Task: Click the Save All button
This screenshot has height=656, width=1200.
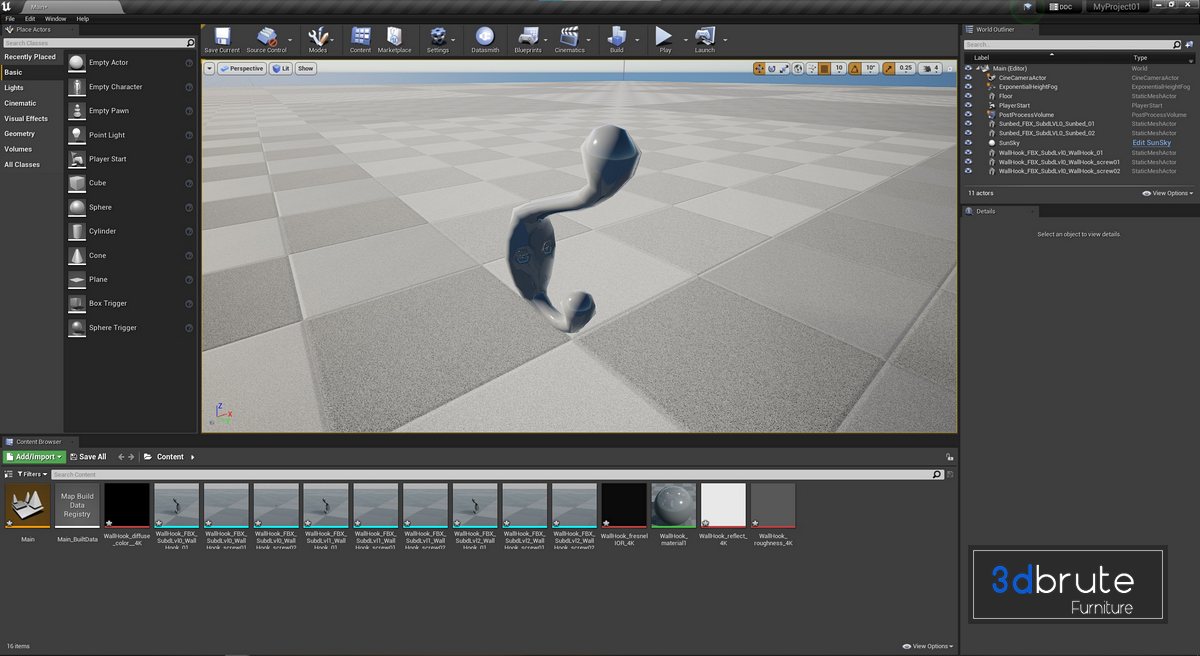Action: tap(87, 457)
